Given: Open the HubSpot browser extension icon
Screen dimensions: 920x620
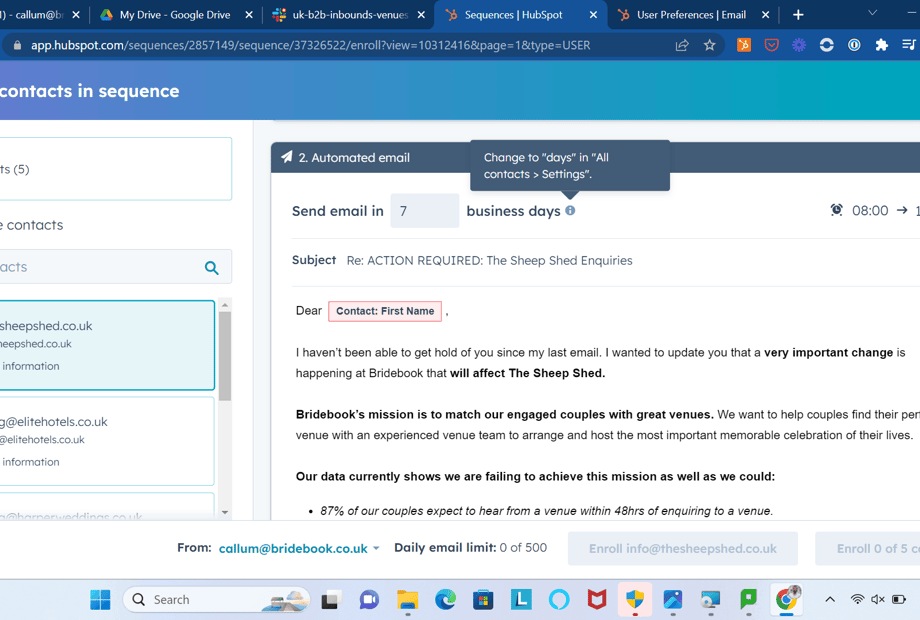Looking at the screenshot, I should [743, 45].
